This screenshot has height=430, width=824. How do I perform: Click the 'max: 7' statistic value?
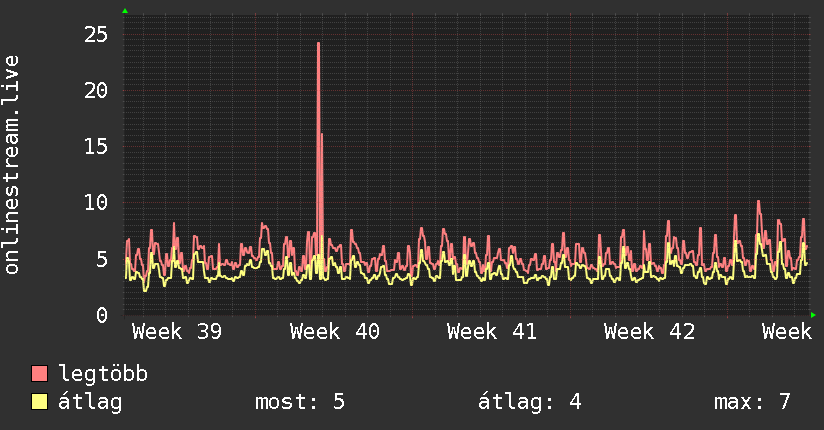point(753,402)
